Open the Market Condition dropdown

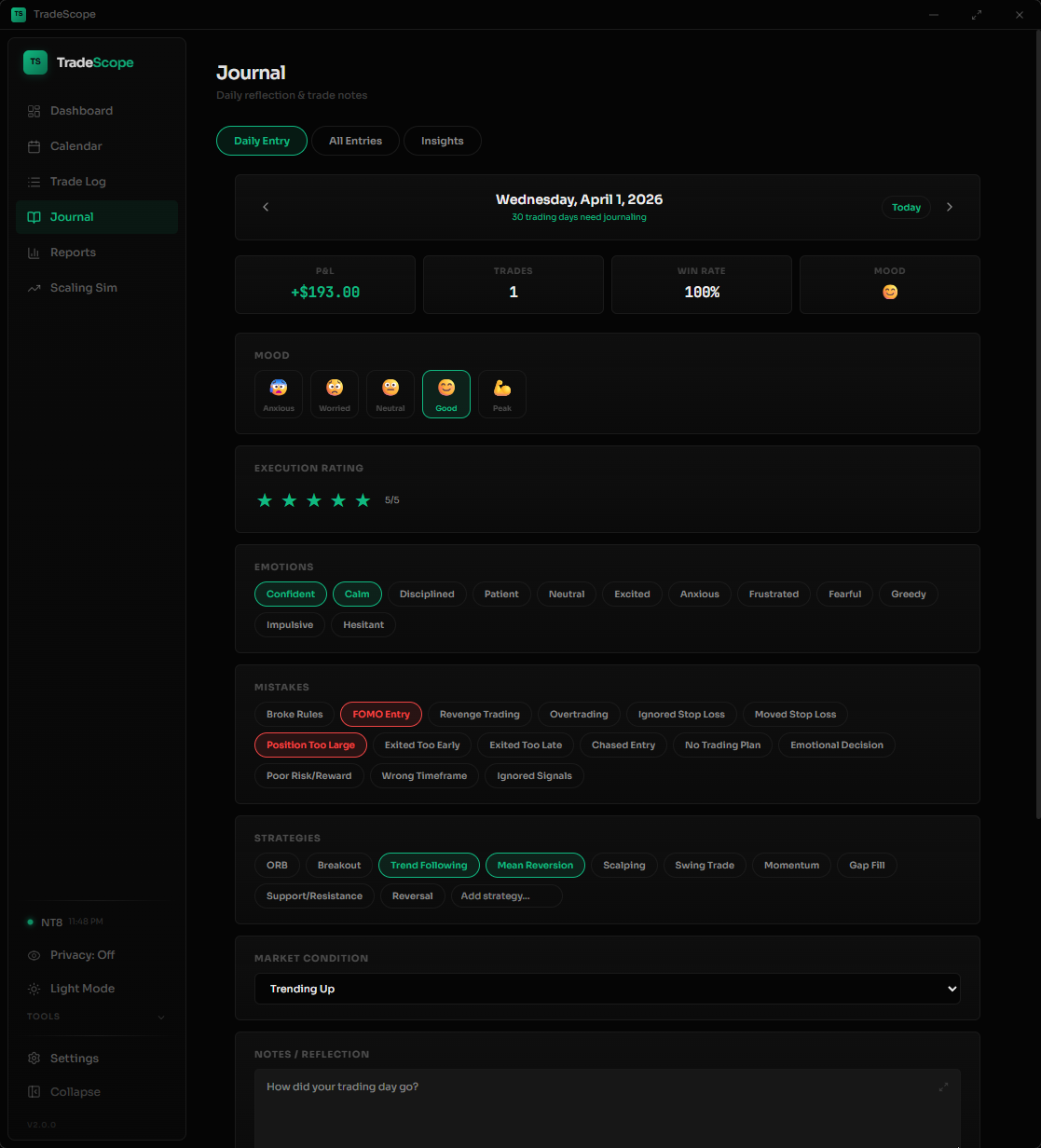(x=607, y=989)
